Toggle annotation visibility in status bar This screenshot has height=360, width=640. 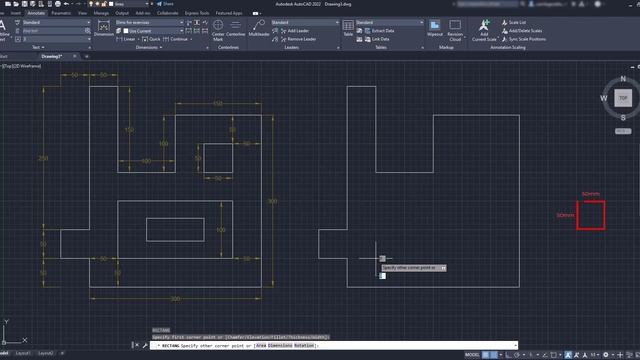[x=568, y=355]
